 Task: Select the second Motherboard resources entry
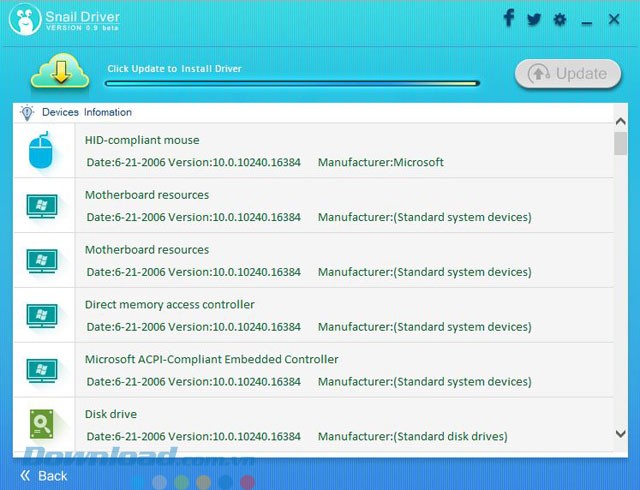click(x=147, y=250)
